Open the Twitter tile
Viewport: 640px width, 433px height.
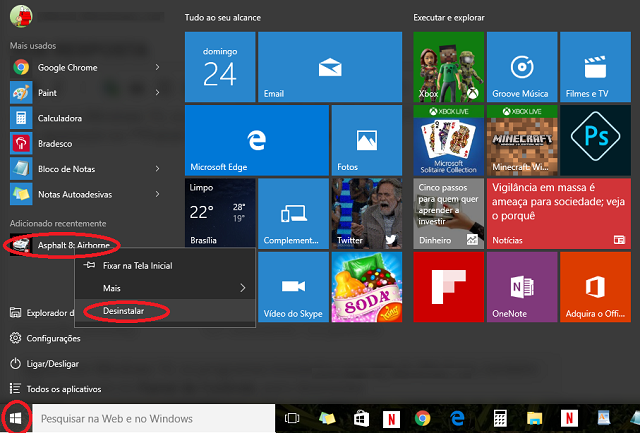pos(367,213)
